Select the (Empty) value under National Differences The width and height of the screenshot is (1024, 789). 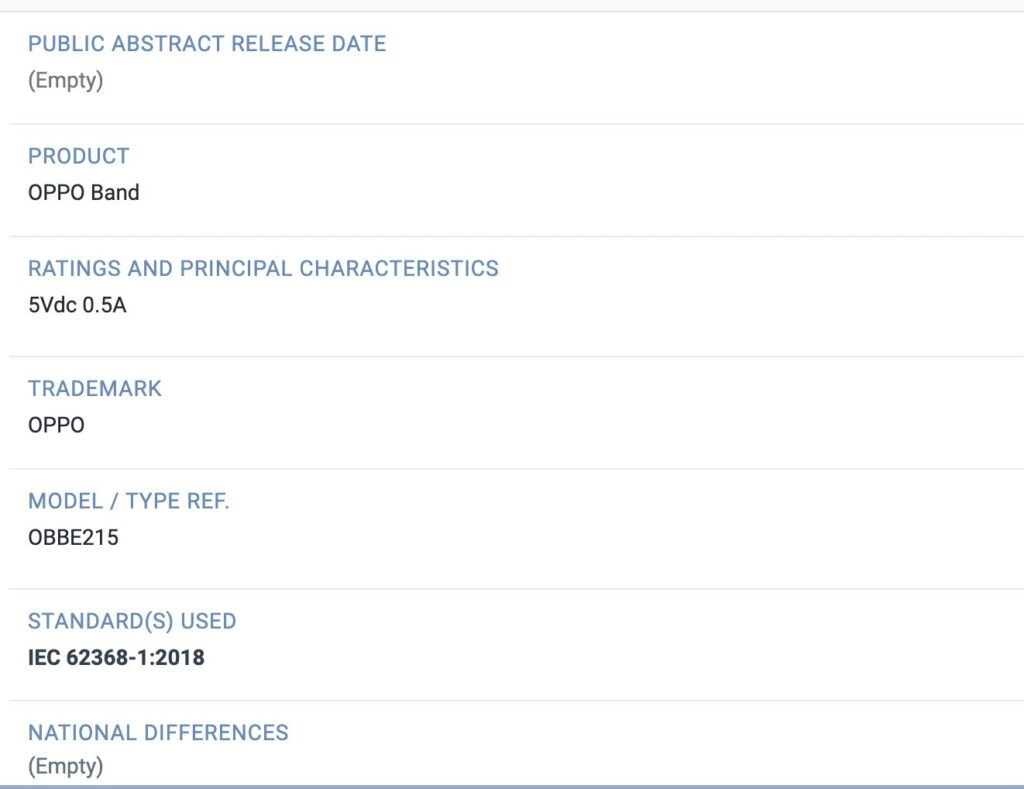pos(65,767)
